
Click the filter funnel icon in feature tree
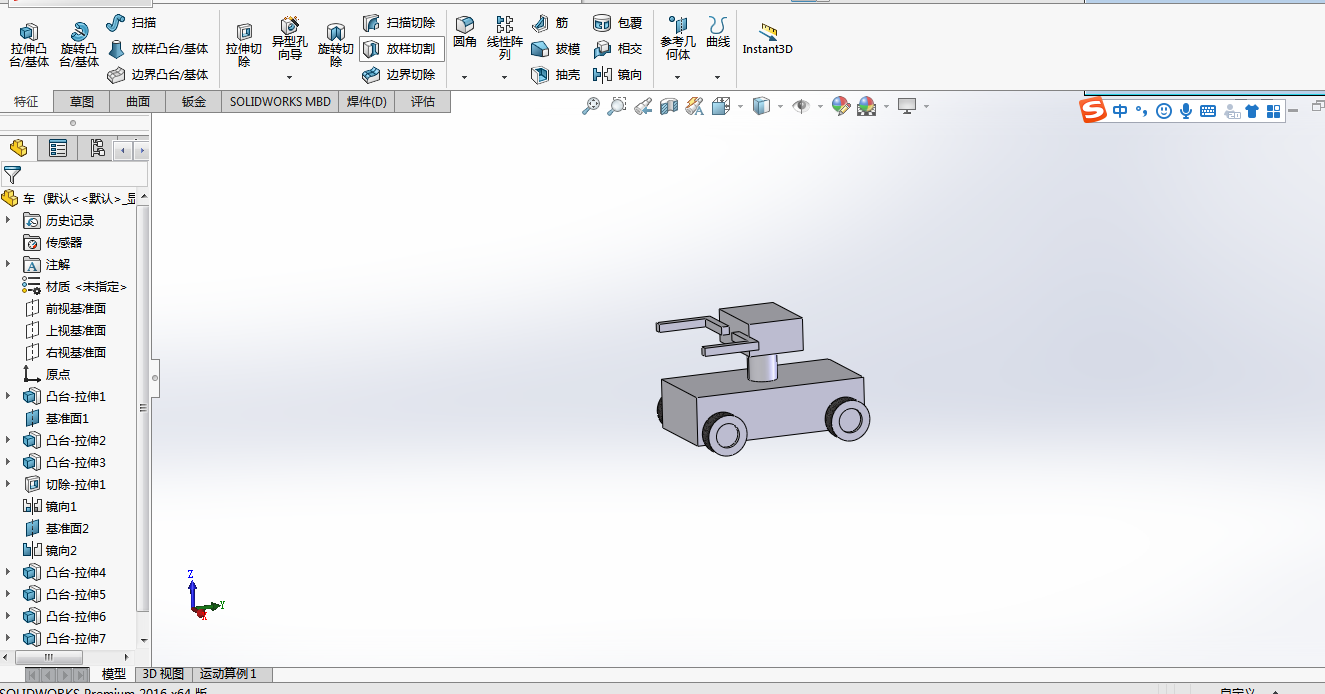click(x=13, y=175)
